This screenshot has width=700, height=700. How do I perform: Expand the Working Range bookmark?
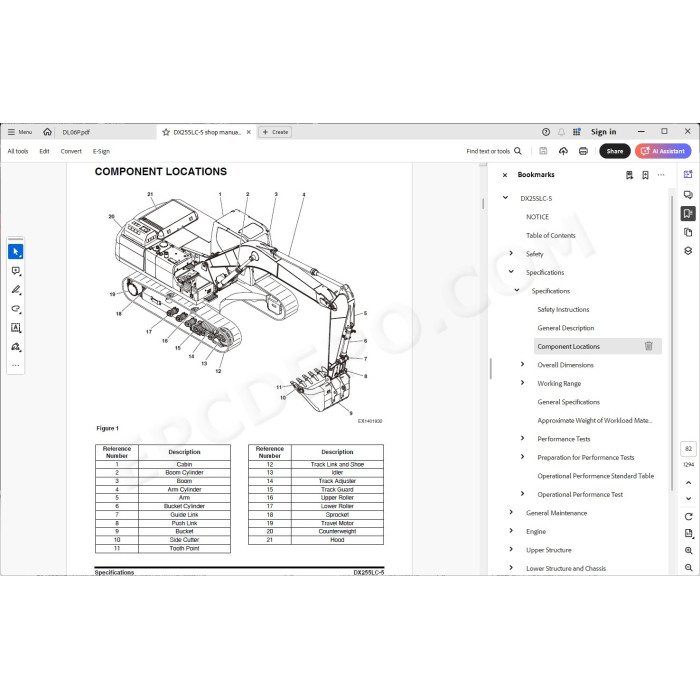click(x=522, y=383)
